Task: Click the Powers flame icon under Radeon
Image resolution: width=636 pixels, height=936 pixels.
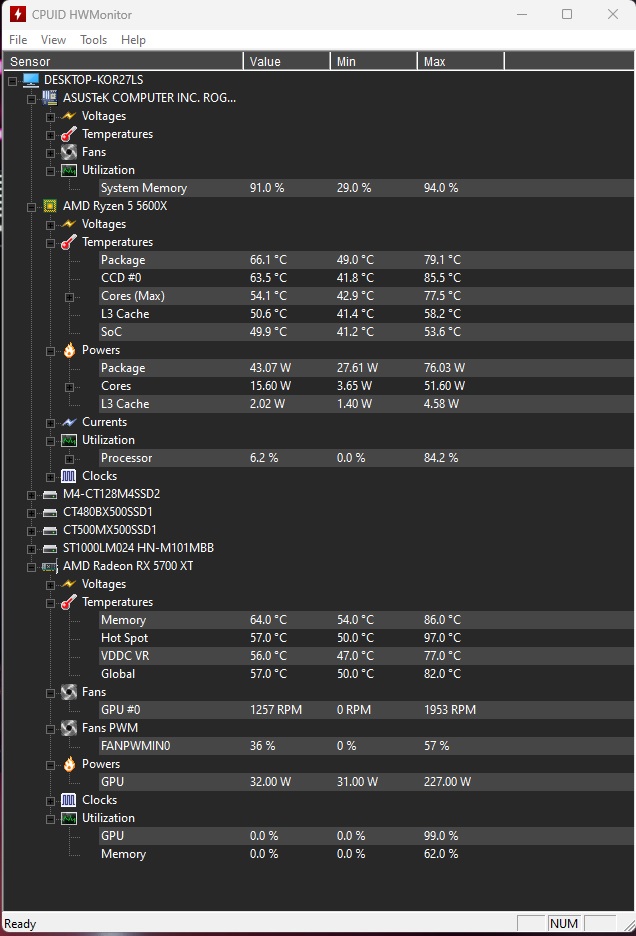Action: click(x=69, y=764)
